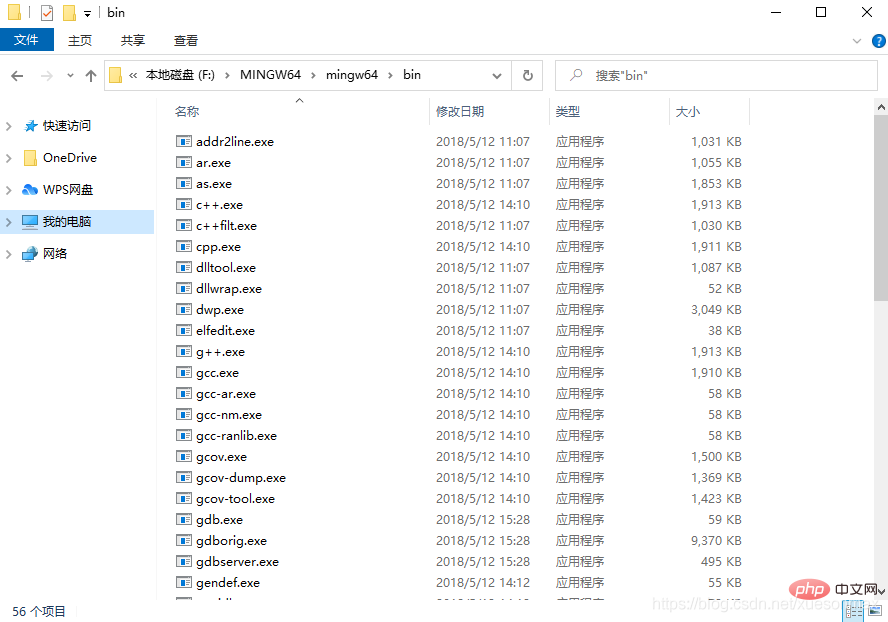
Task: Refresh the folder with the refresh icon
Action: 527,75
